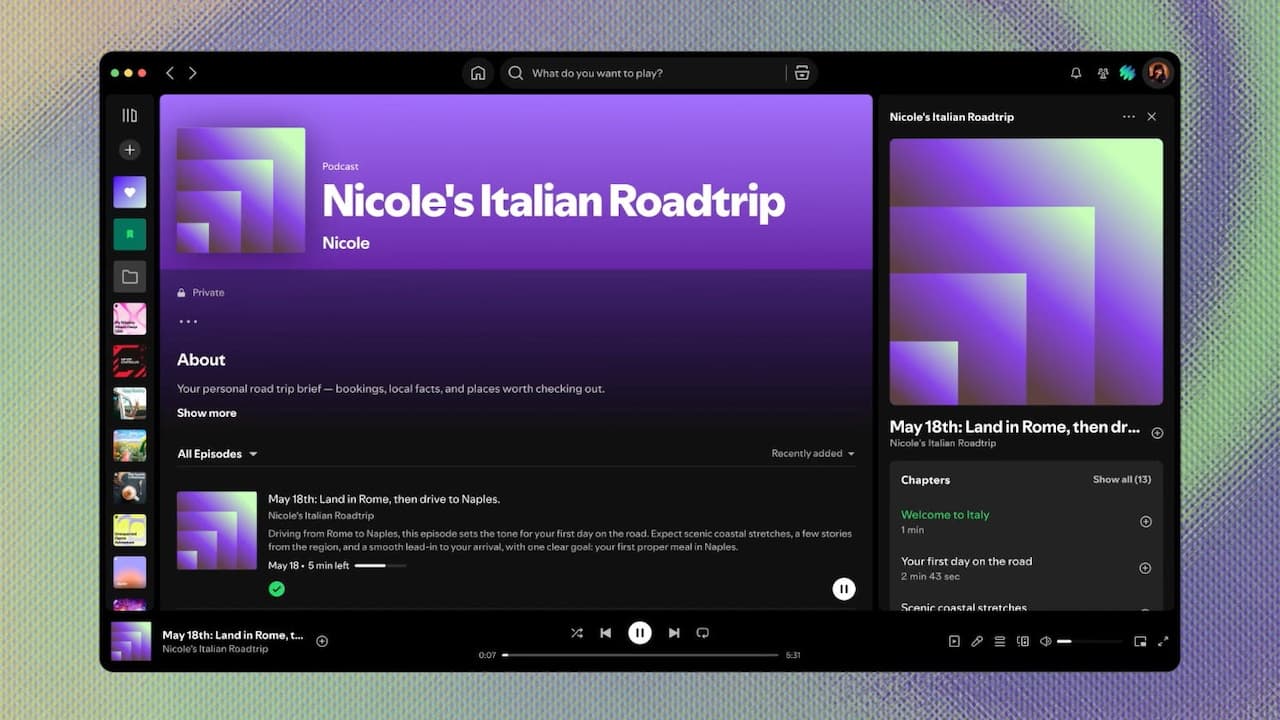
Task: Open 'Nicole's Italian Roadtrip' link in player bar
Action: [x=216, y=649]
